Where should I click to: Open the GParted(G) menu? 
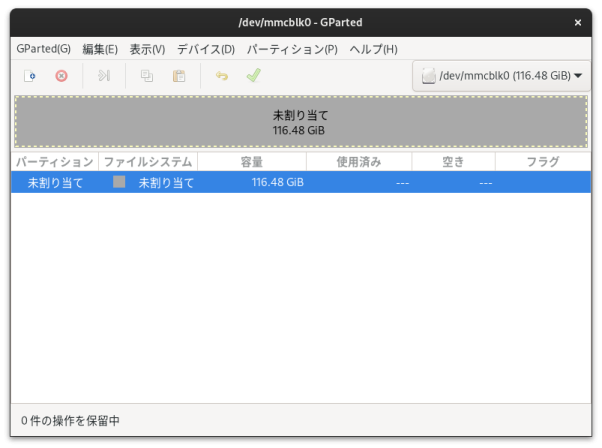[x=43, y=49]
